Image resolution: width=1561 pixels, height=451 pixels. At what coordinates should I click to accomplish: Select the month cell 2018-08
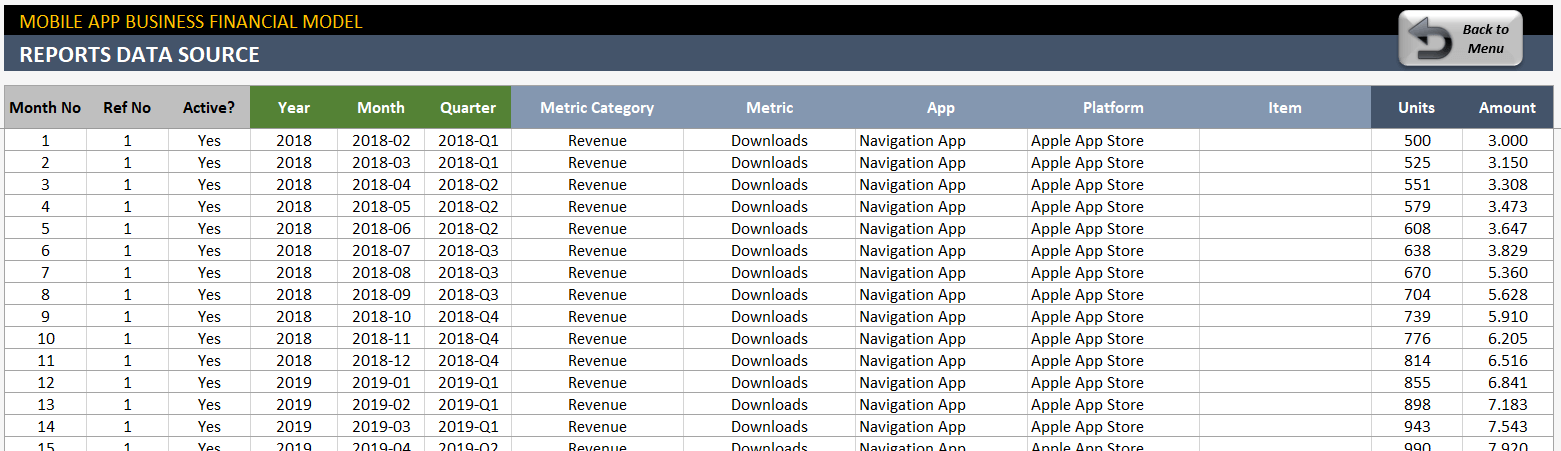[x=381, y=273]
